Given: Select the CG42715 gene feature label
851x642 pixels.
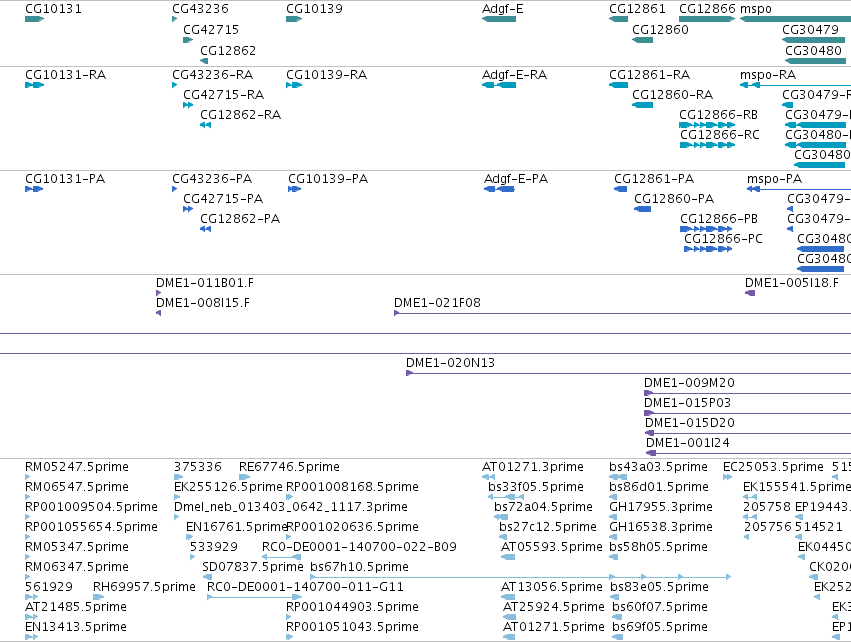Looking at the screenshot, I should click(x=211, y=29).
